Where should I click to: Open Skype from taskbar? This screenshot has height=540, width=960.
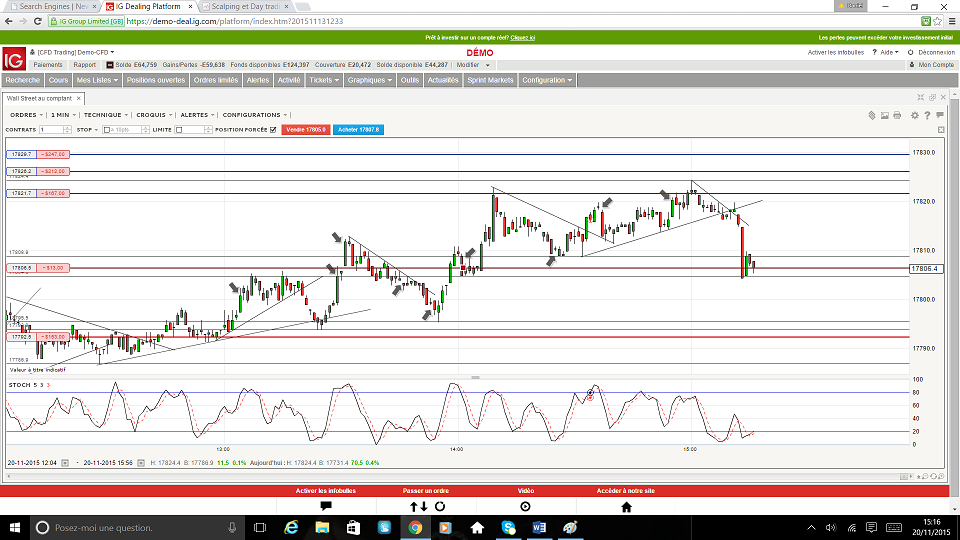[508, 527]
